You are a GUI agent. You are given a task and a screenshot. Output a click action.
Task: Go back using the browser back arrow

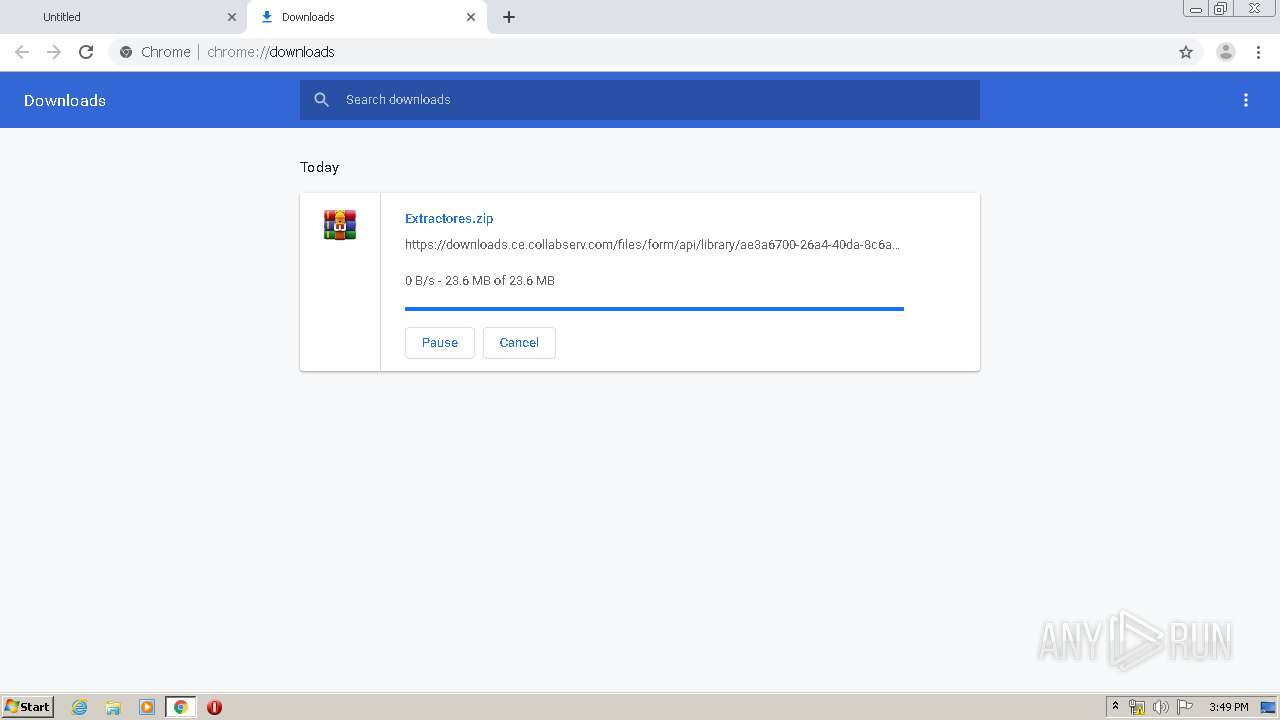(x=22, y=52)
